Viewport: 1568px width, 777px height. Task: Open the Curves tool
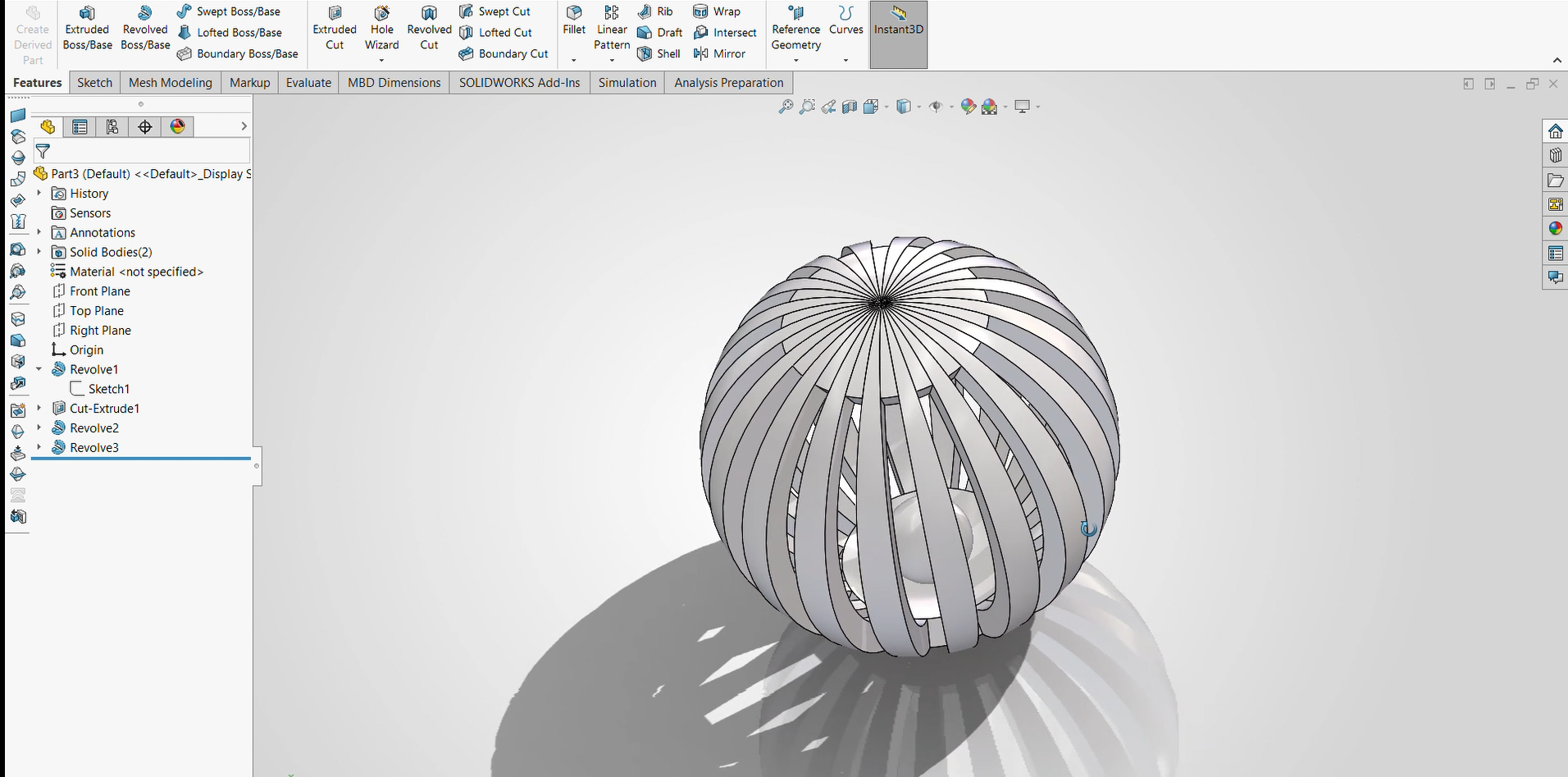point(846,21)
